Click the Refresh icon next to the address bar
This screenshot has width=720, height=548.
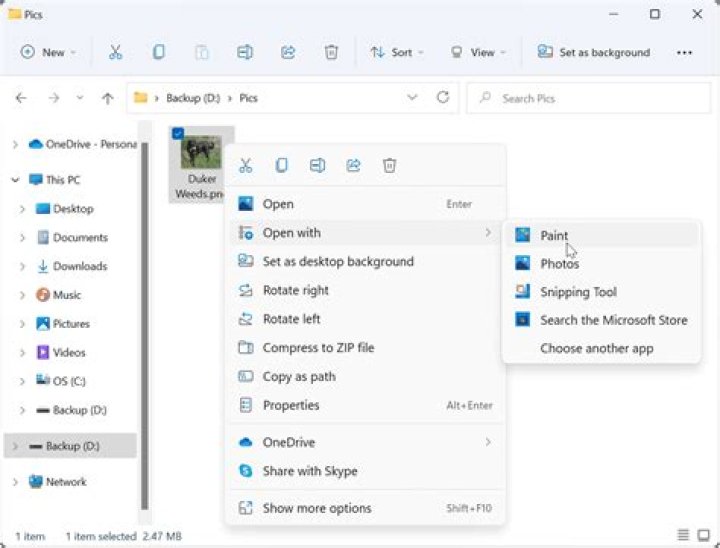click(443, 97)
